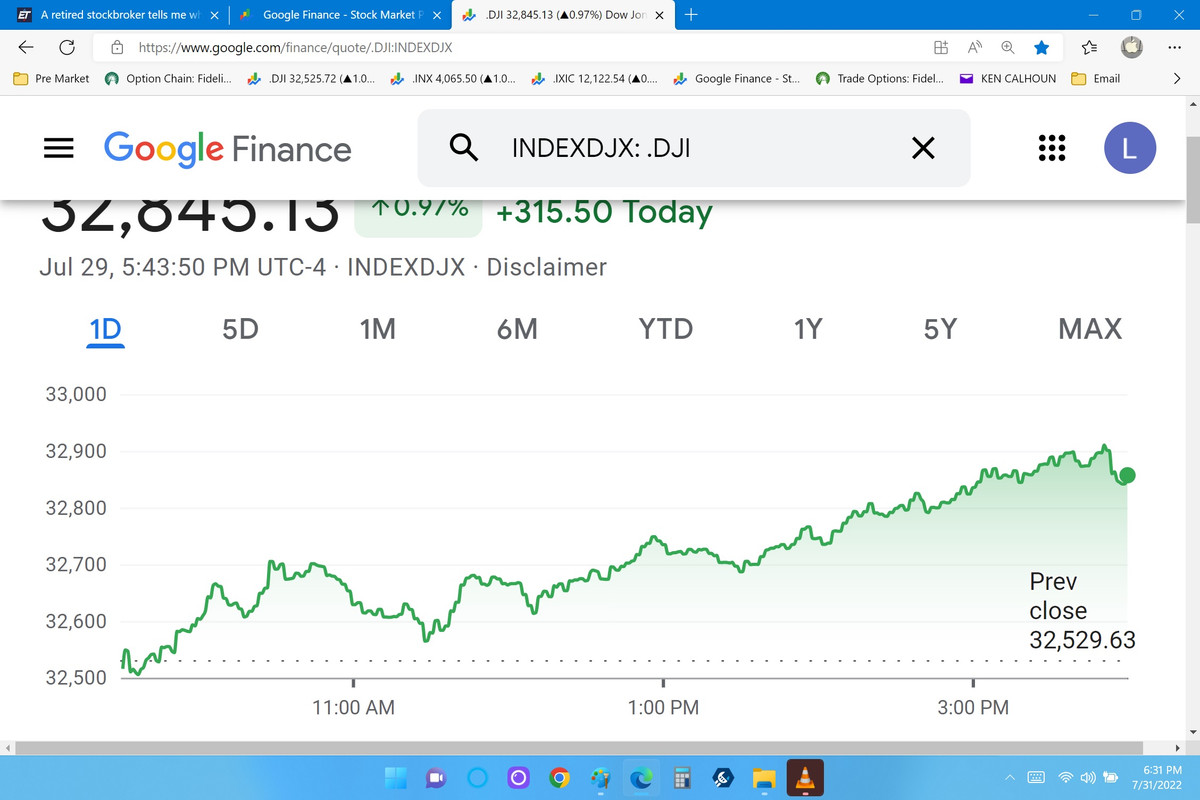Click the green end-of-line chart marker
The width and height of the screenshot is (1200, 800).
click(x=1127, y=475)
